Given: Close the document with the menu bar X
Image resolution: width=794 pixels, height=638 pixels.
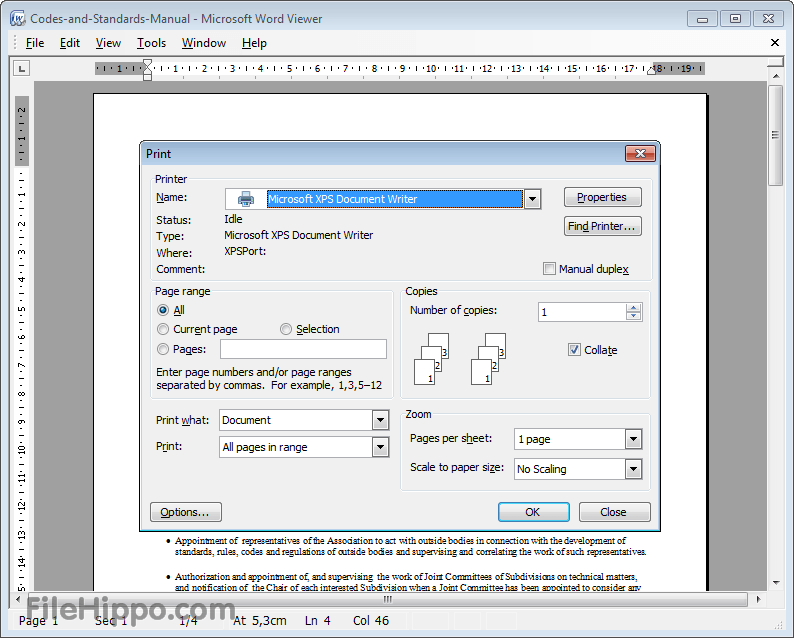Looking at the screenshot, I should coord(775,43).
